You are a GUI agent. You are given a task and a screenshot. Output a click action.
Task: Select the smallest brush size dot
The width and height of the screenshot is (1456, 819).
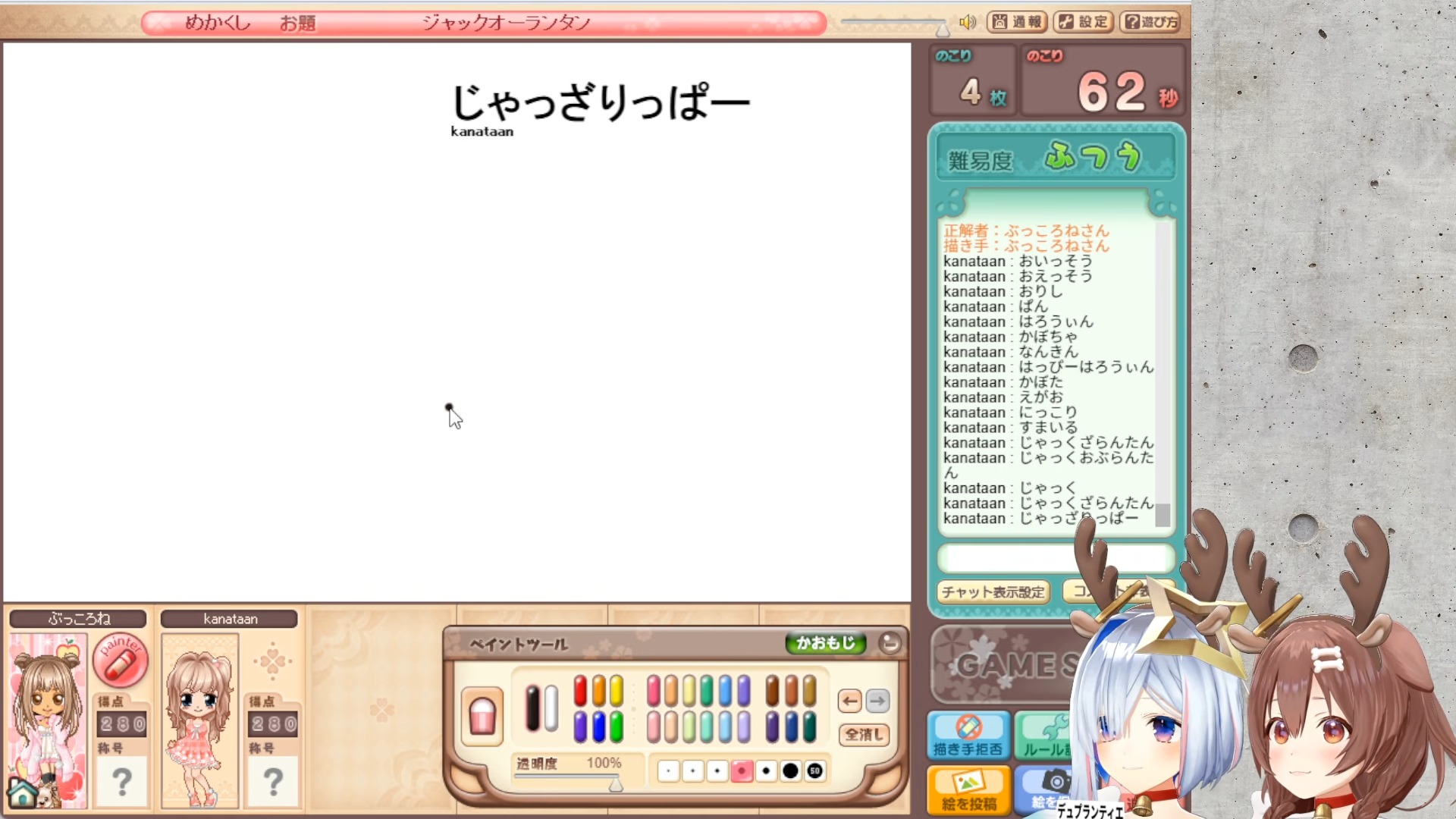click(x=668, y=771)
